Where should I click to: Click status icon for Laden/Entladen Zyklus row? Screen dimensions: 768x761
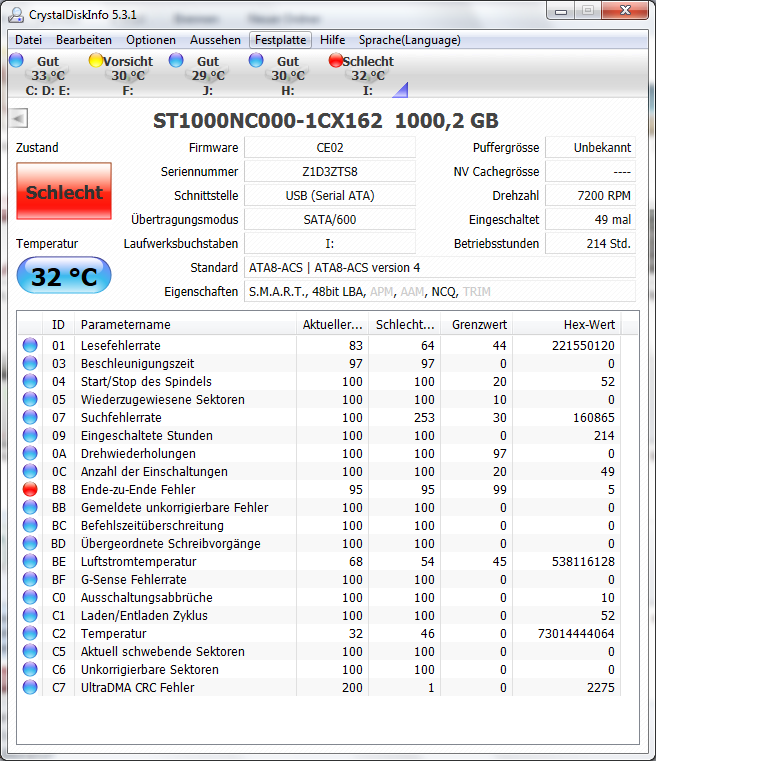(x=30, y=615)
